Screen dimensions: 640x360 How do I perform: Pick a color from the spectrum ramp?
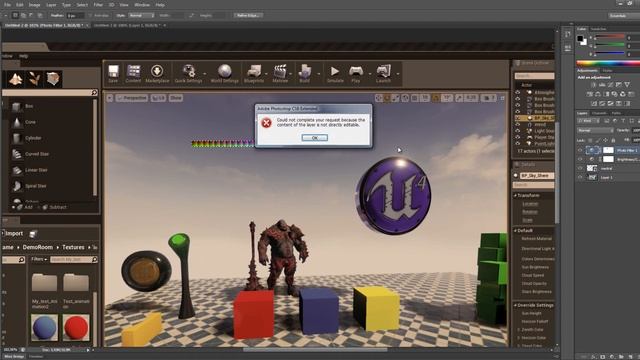608,63
